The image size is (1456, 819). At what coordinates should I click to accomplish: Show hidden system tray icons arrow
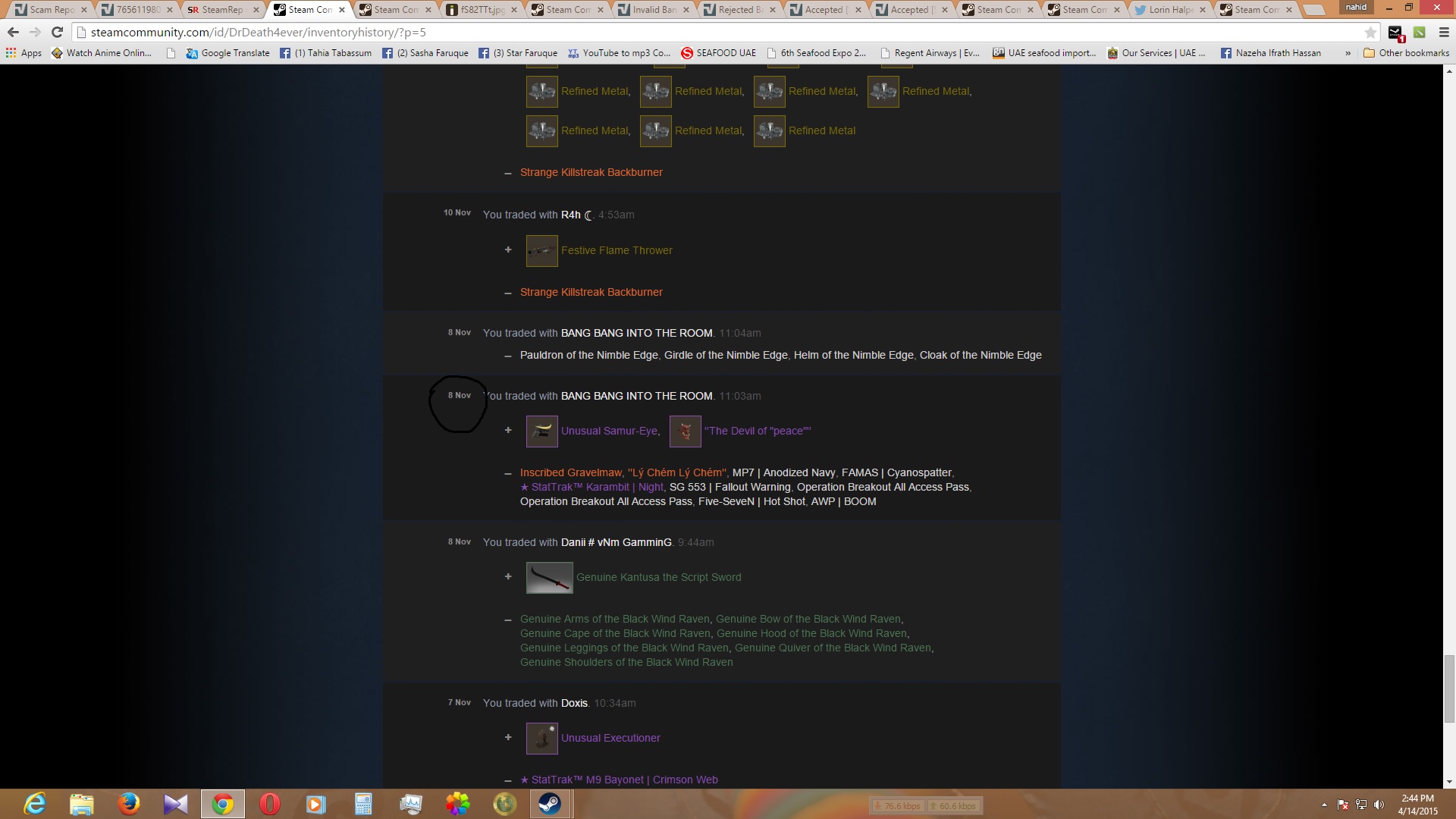pos(1324,805)
